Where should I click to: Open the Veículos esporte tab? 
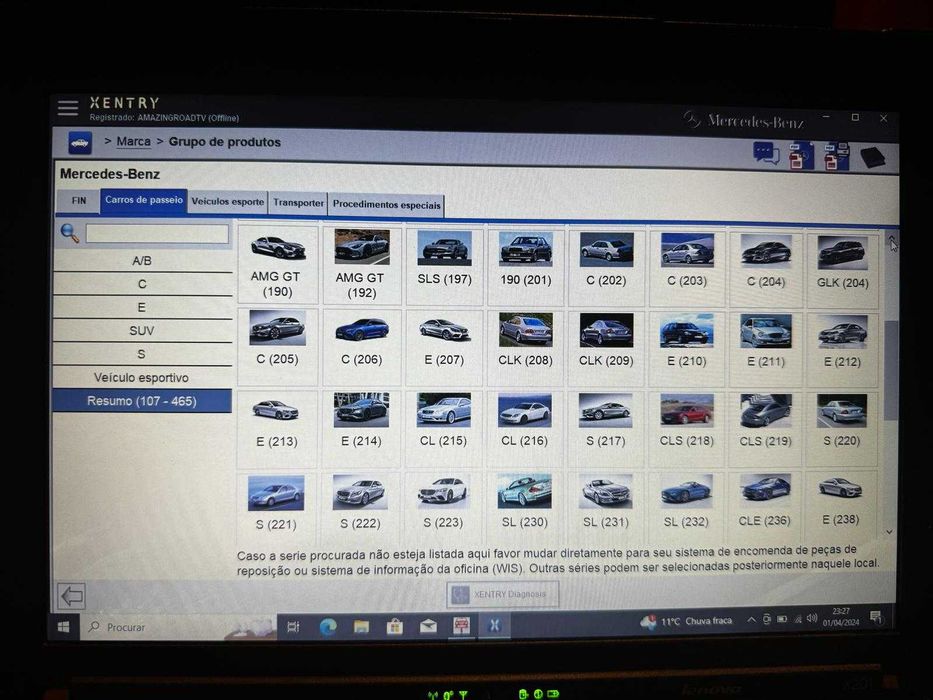click(x=227, y=202)
